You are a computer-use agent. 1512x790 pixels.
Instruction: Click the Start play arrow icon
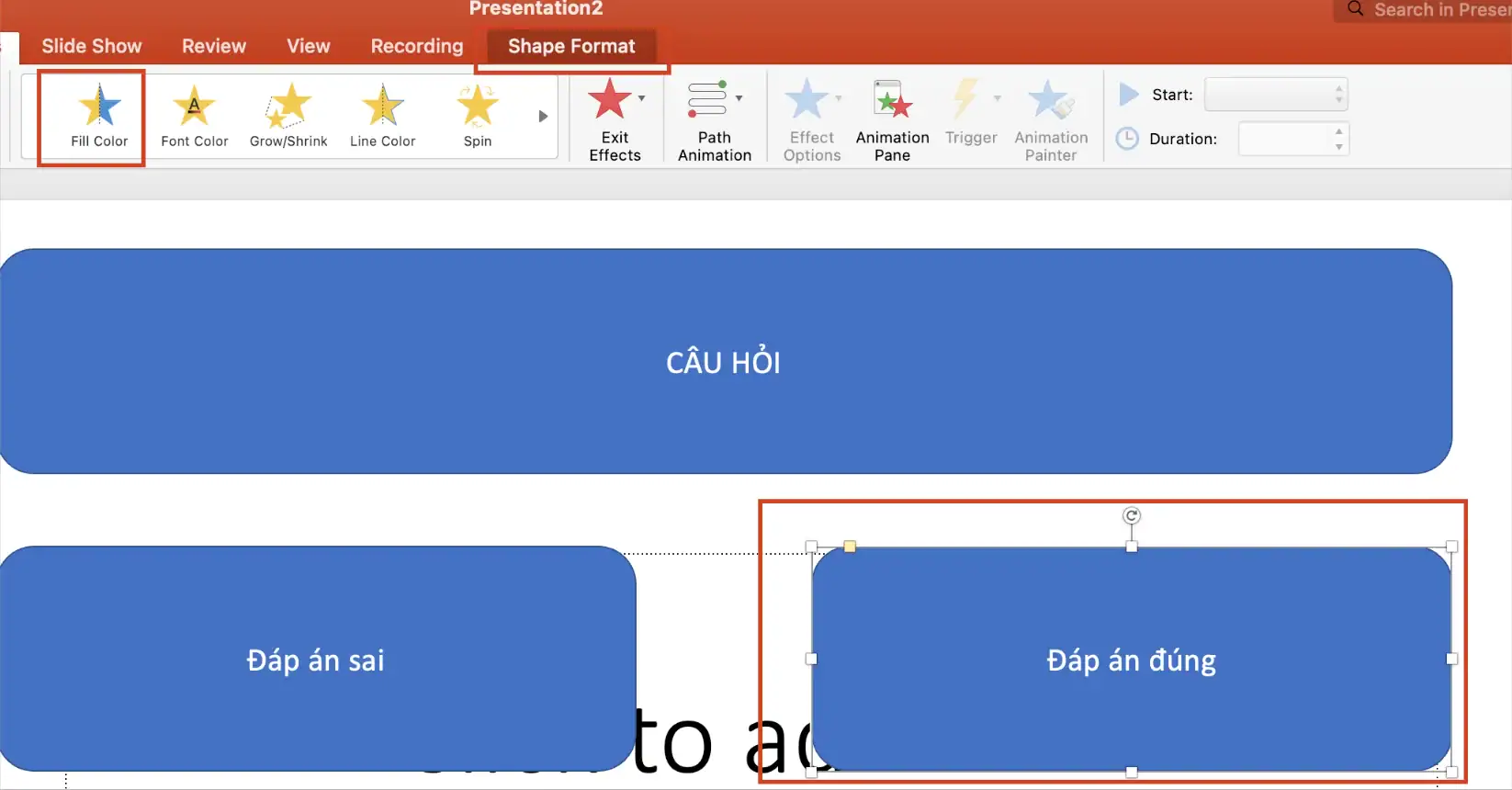click(1129, 94)
